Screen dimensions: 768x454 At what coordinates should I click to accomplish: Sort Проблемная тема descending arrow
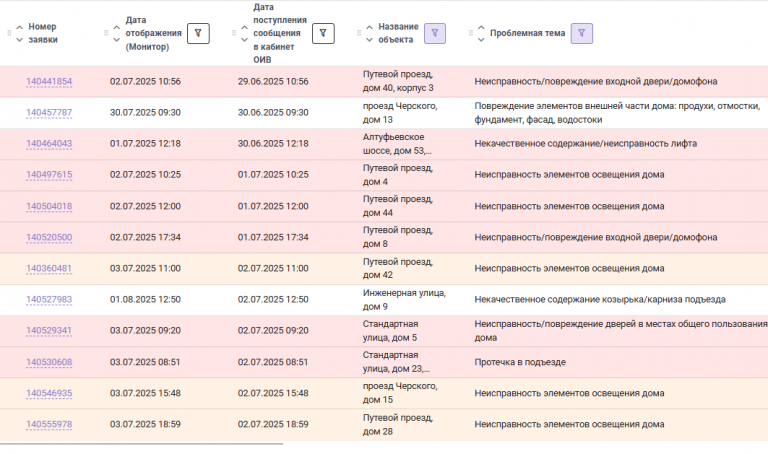(x=481, y=40)
